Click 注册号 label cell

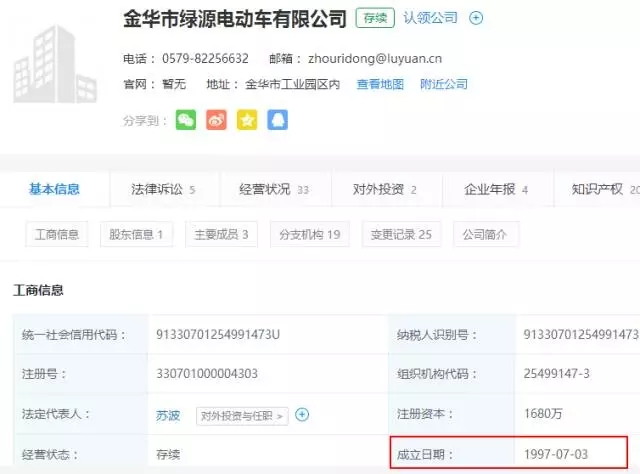point(80,374)
